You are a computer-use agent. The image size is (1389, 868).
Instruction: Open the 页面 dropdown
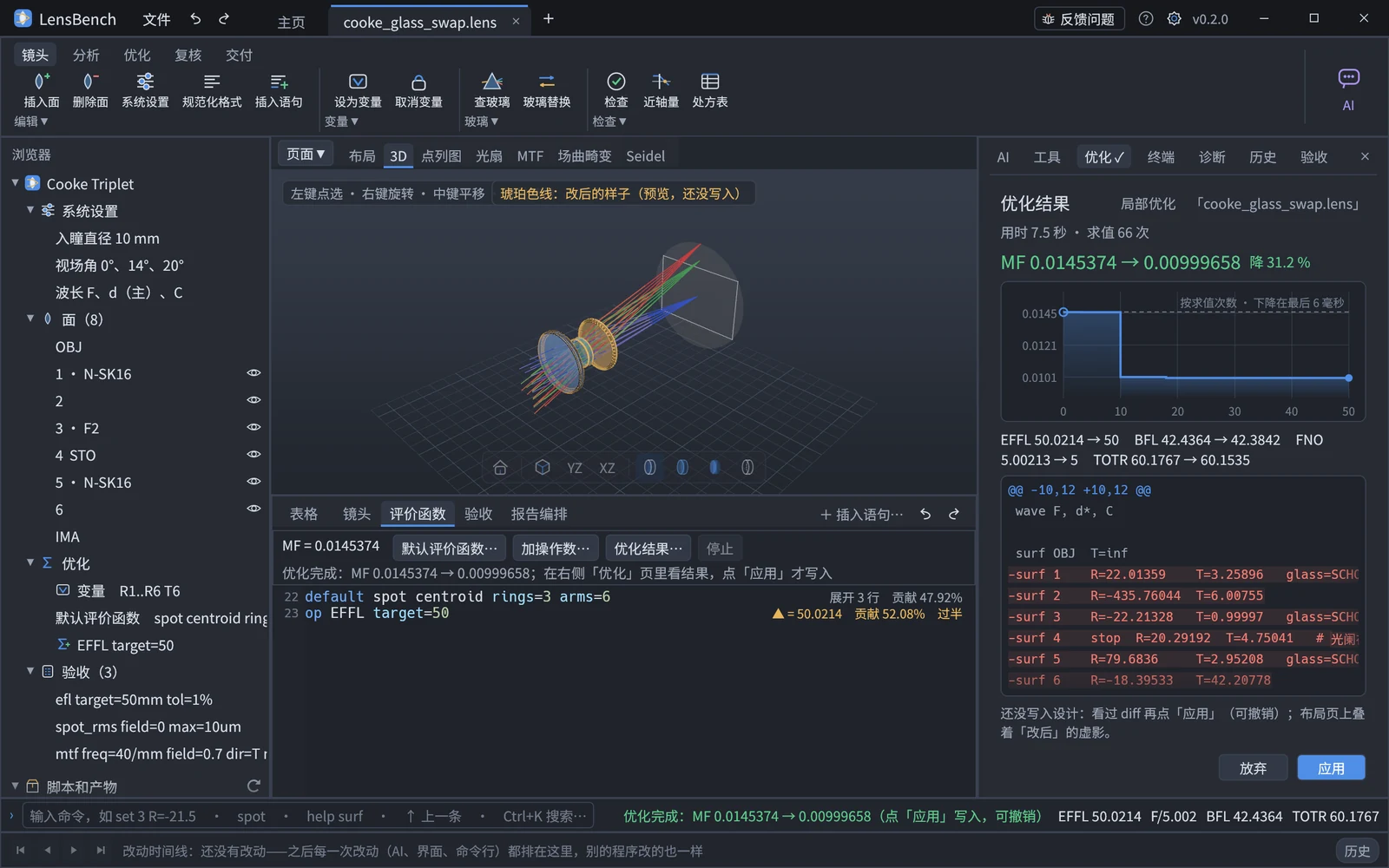(x=306, y=155)
